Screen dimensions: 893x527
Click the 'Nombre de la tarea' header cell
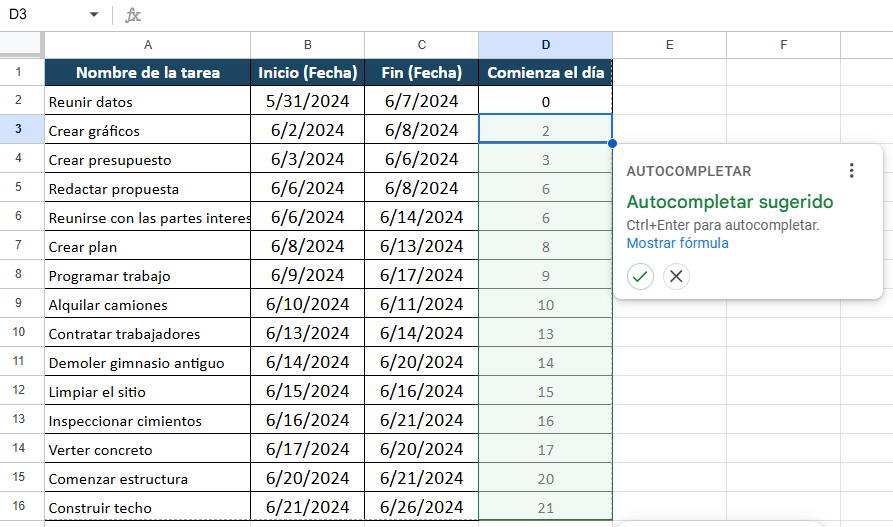pyautogui.click(x=148, y=72)
